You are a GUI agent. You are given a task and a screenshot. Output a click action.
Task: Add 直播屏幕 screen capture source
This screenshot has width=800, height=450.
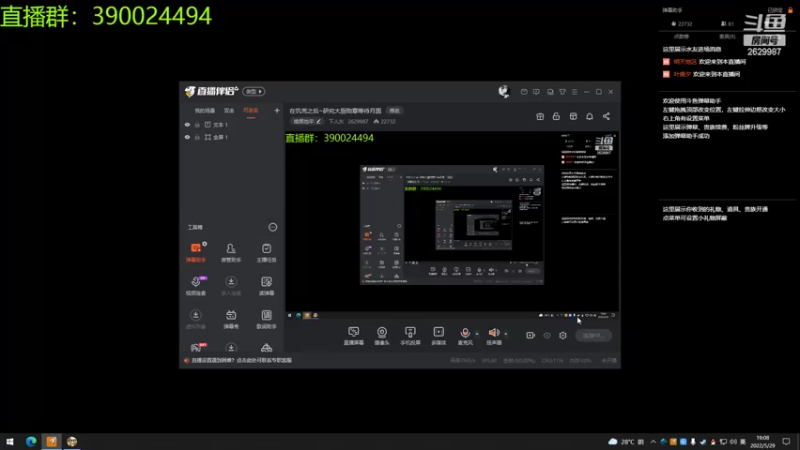tap(354, 336)
